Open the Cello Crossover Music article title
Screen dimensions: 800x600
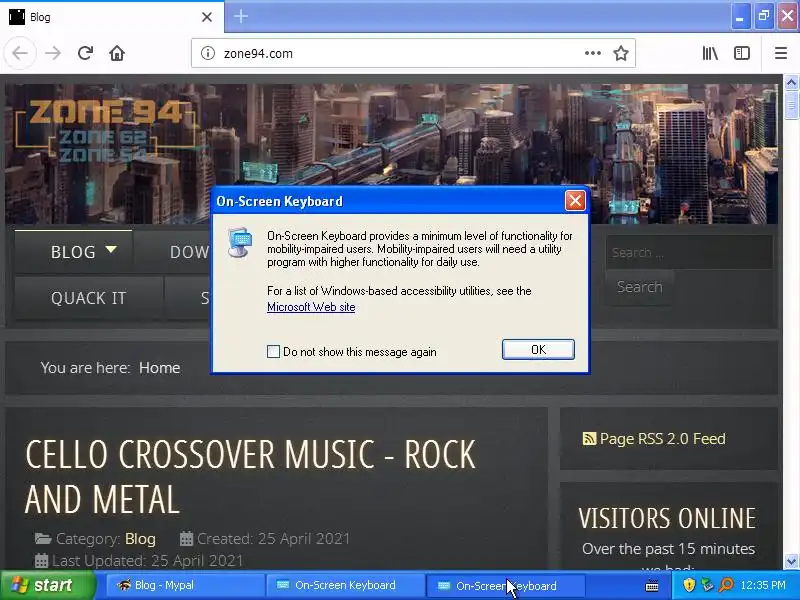[x=250, y=477]
